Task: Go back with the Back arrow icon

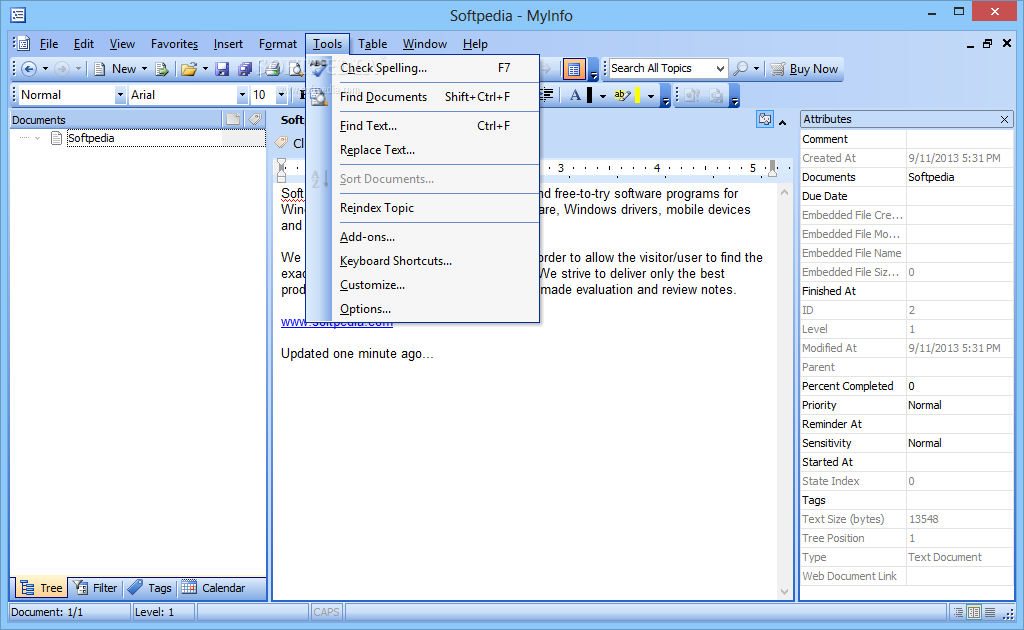Action: pyautogui.click(x=29, y=69)
